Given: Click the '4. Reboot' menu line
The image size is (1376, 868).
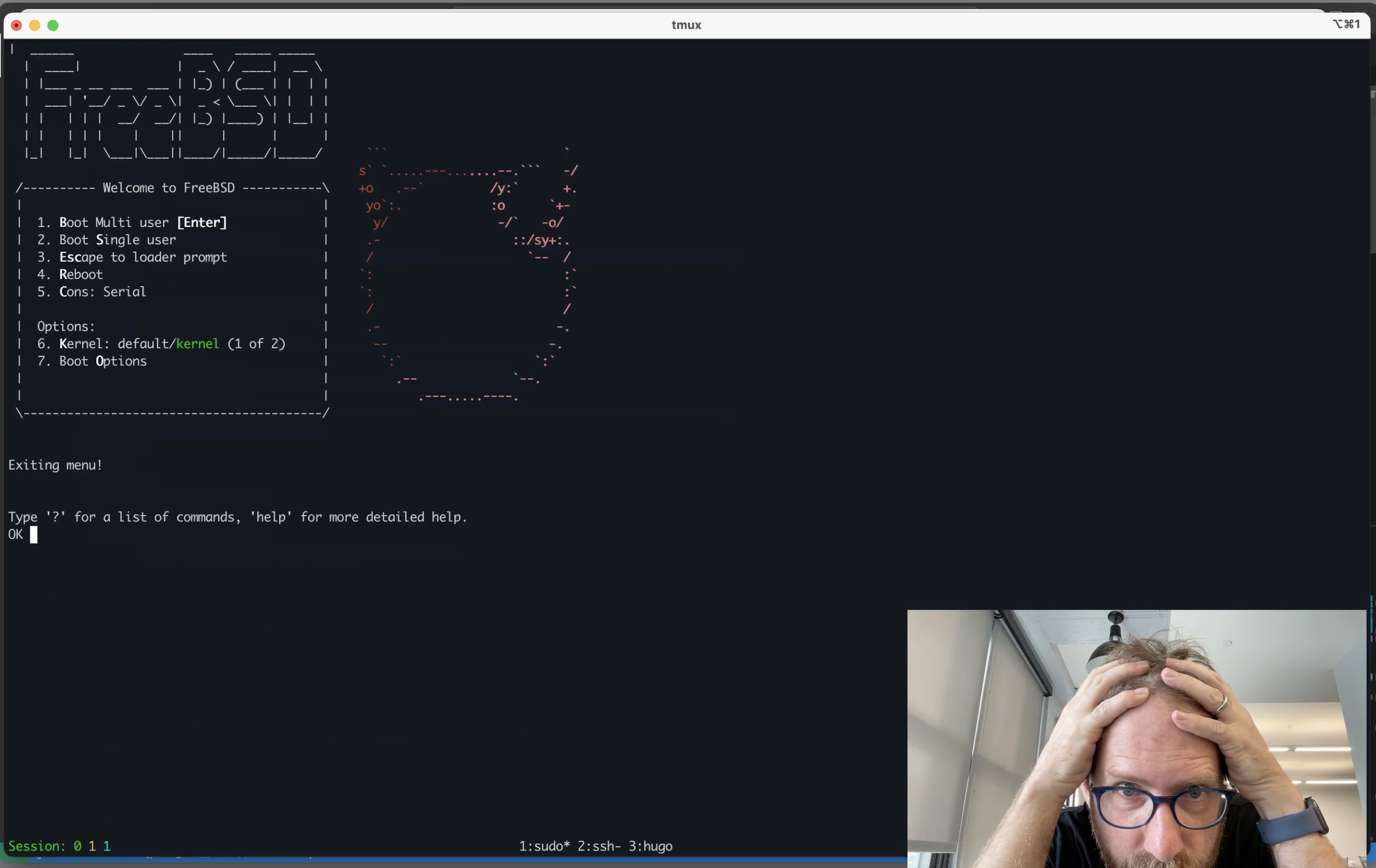Looking at the screenshot, I should 70,274.
